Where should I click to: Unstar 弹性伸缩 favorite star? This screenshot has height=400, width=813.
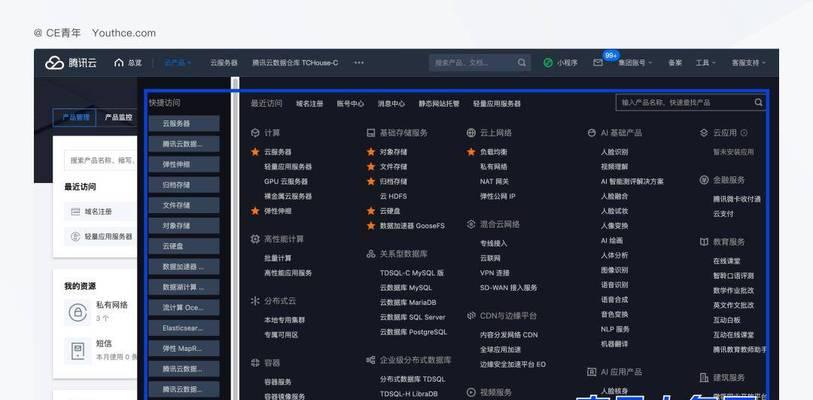(x=255, y=211)
